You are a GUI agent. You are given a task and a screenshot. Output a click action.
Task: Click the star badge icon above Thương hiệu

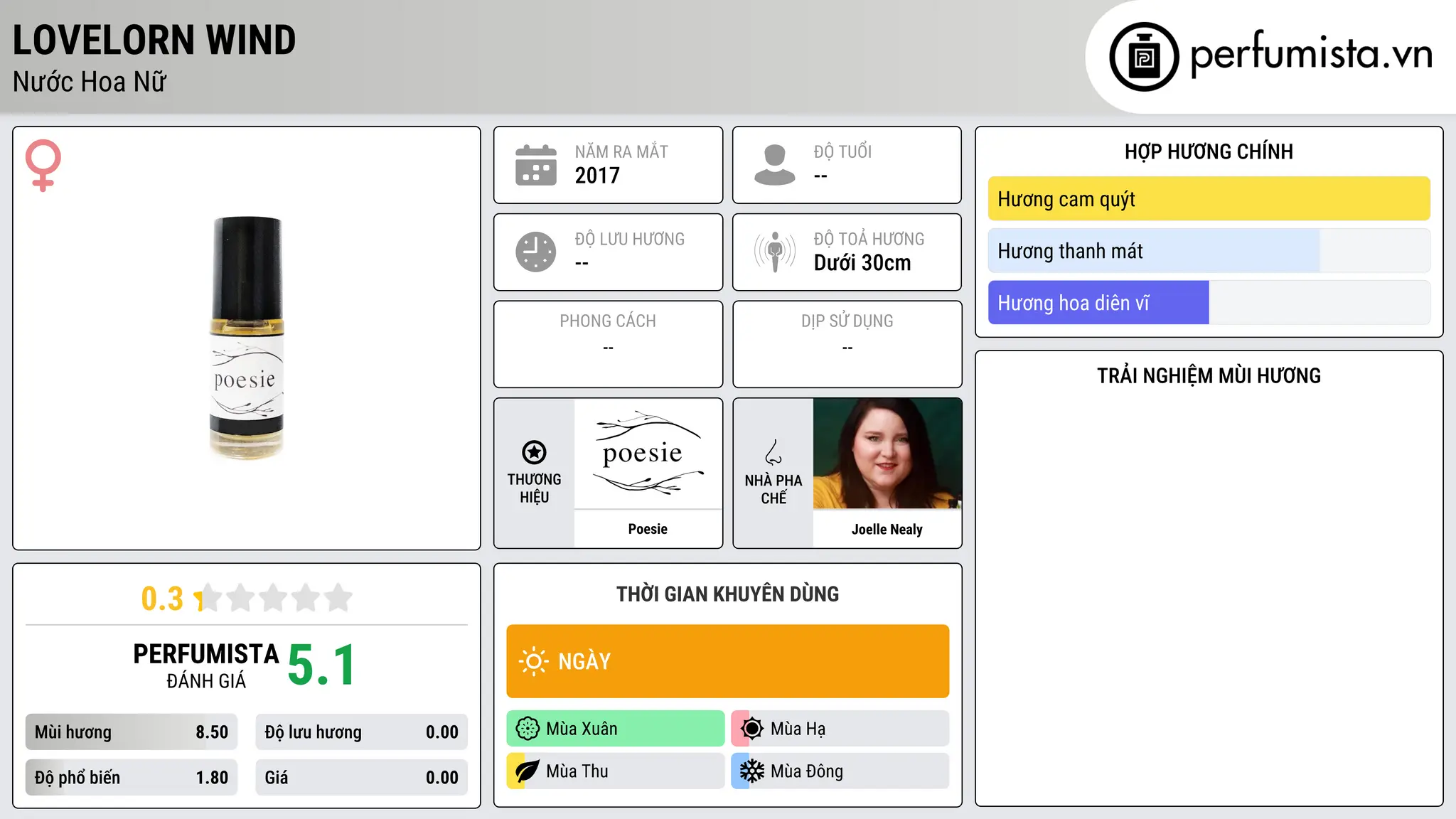click(x=534, y=452)
